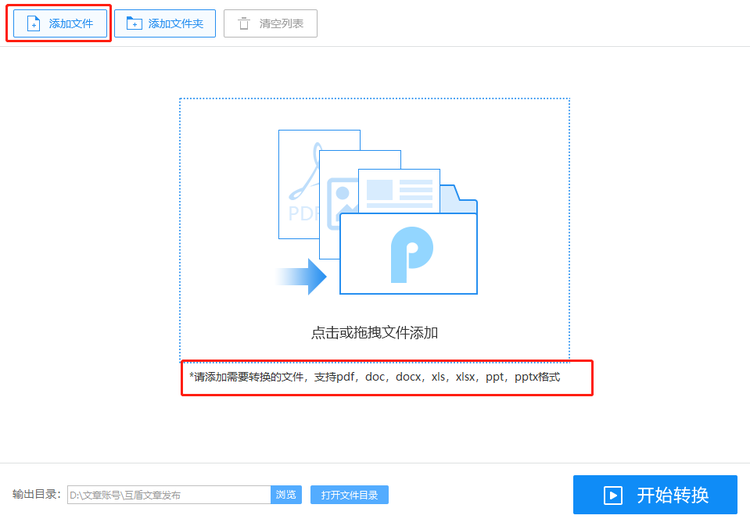The height and width of the screenshot is (526, 750).
Task: Click the 浏览 browse button
Action: (286, 494)
